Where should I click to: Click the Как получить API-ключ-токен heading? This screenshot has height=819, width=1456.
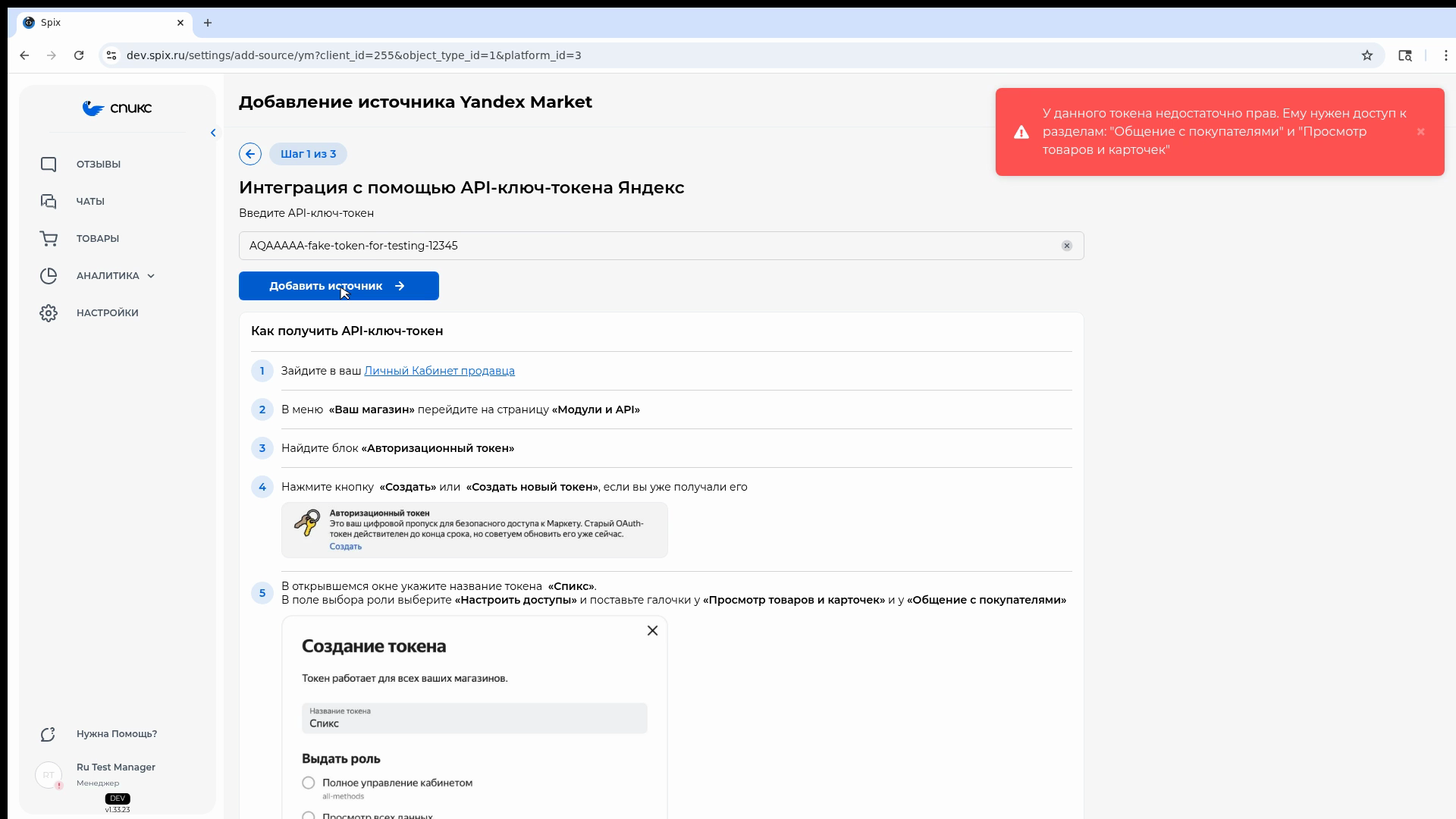[x=347, y=331]
